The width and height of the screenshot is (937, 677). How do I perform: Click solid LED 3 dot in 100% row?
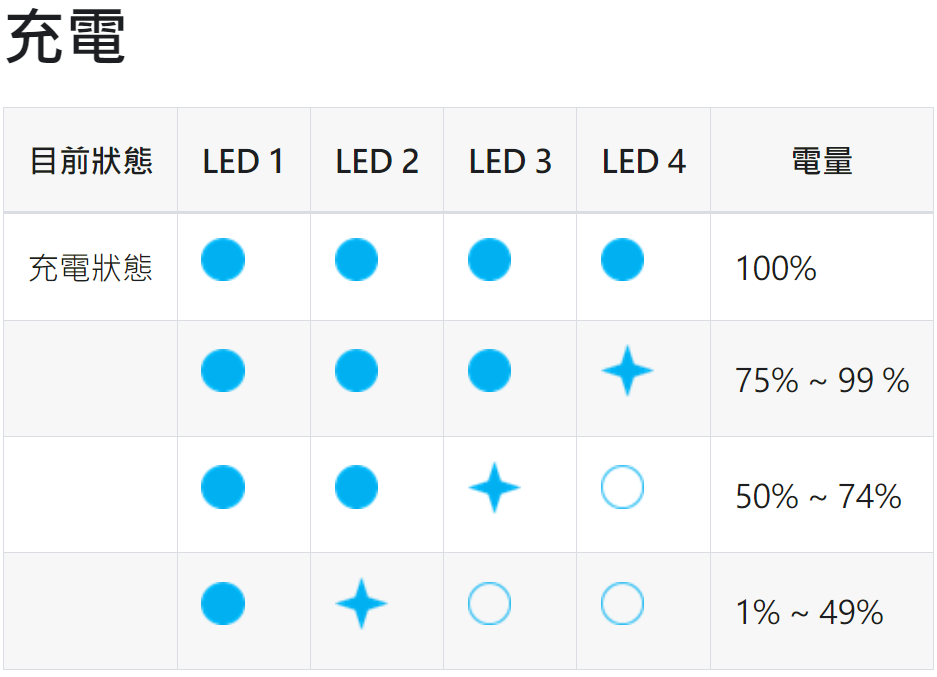(489, 259)
